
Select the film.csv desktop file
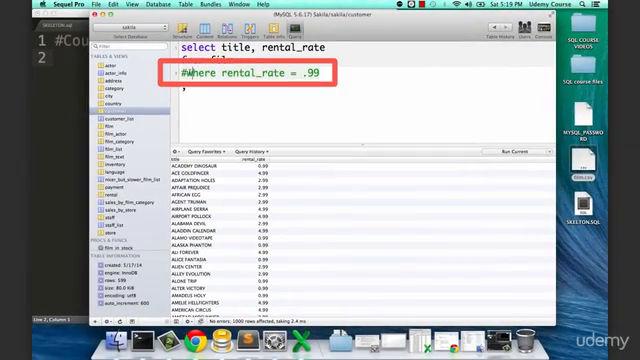click(583, 164)
